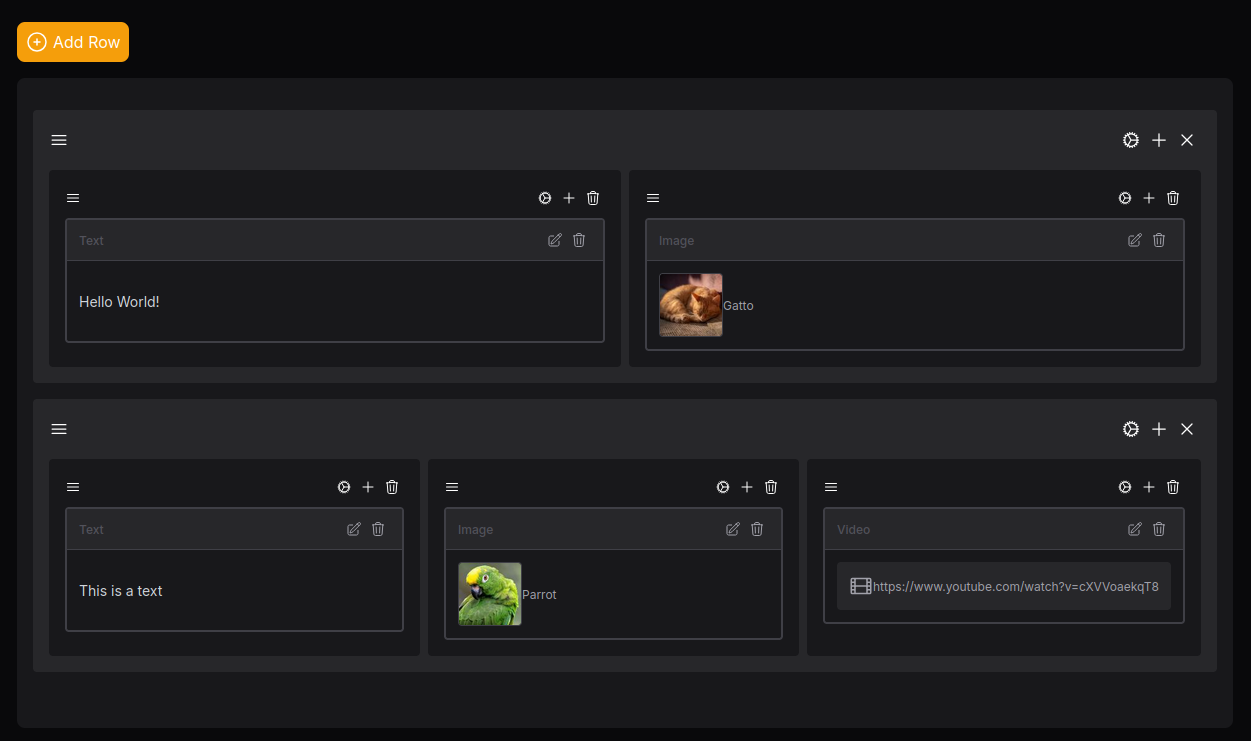
Task: Edit the Video block
Action: point(1135,529)
